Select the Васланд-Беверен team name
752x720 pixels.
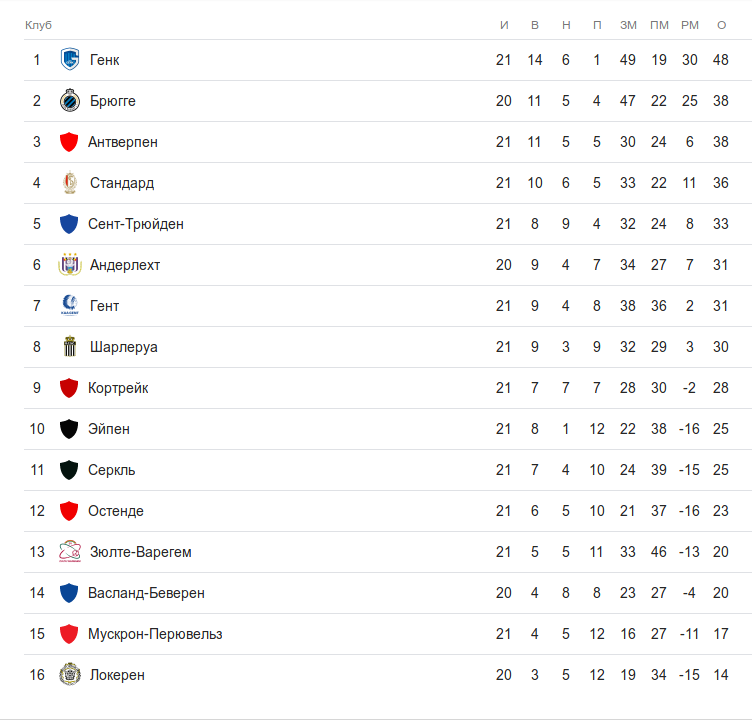(146, 593)
